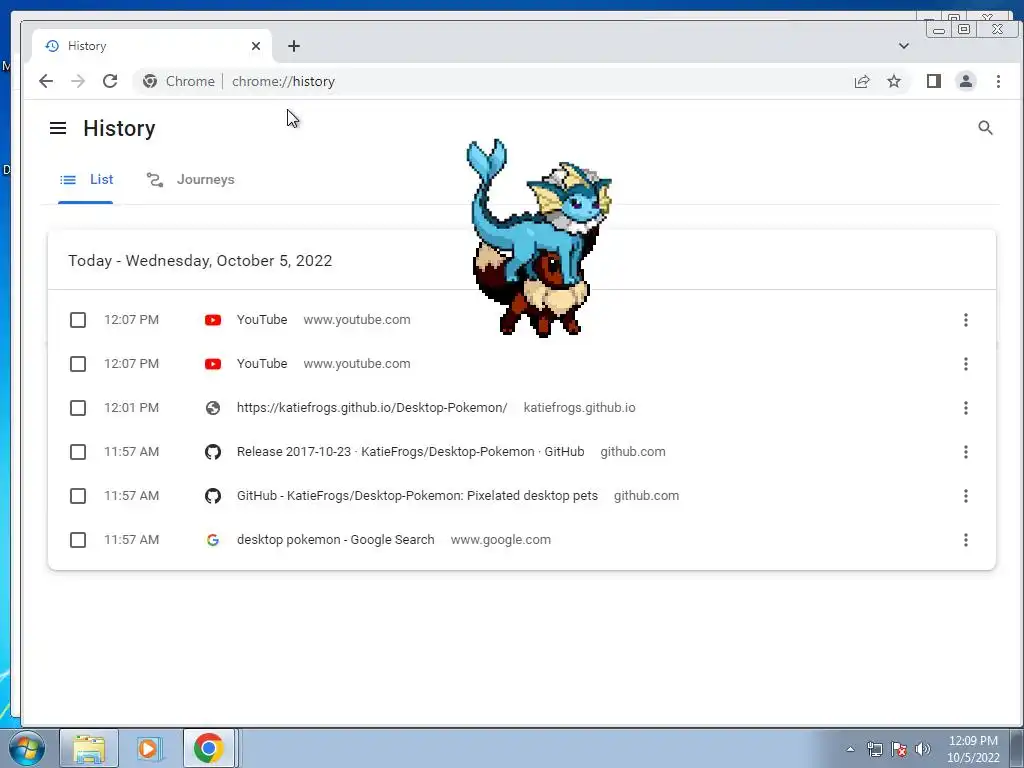1024x768 pixels.
Task: Click the www.google.com domain text
Action: tap(501, 540)
